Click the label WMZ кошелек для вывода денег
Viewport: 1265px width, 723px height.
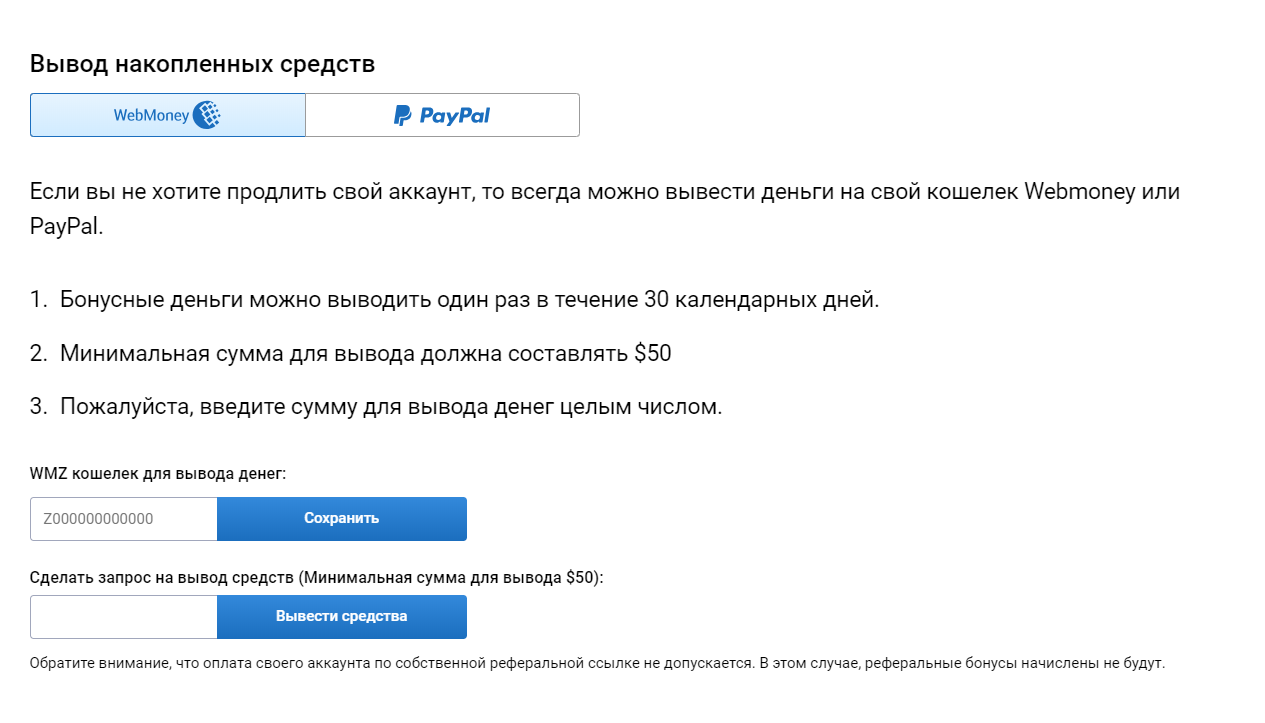[158, 473]
